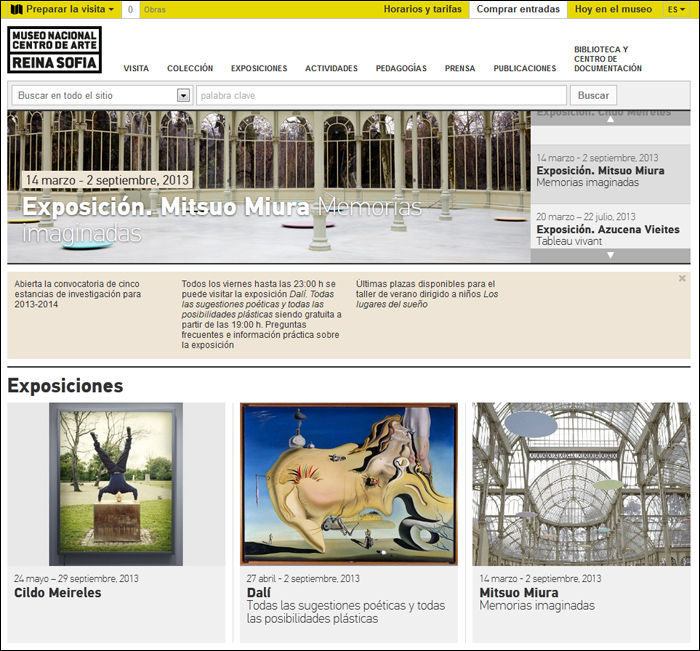Expand the Buscar en todo el sitio dropdown arrow
Image resolution: width=700 pixels, height=651 pixels.
[183, 95]
